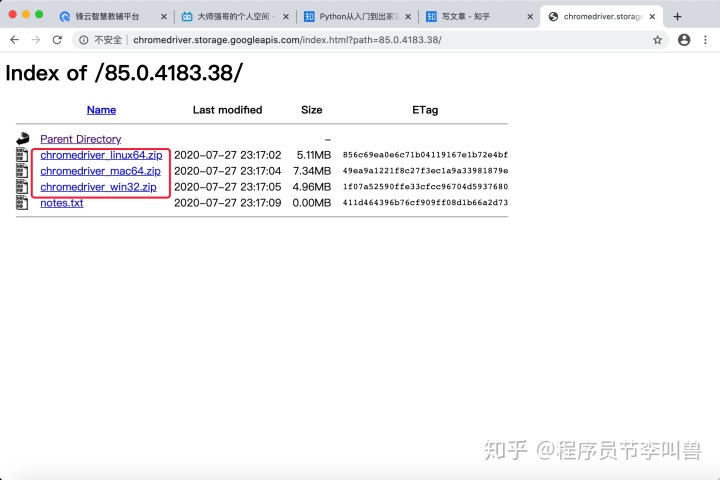Click the file icon beside chromedriver_win32.zip
Viewport: 720px width, 480px height.
22,186
